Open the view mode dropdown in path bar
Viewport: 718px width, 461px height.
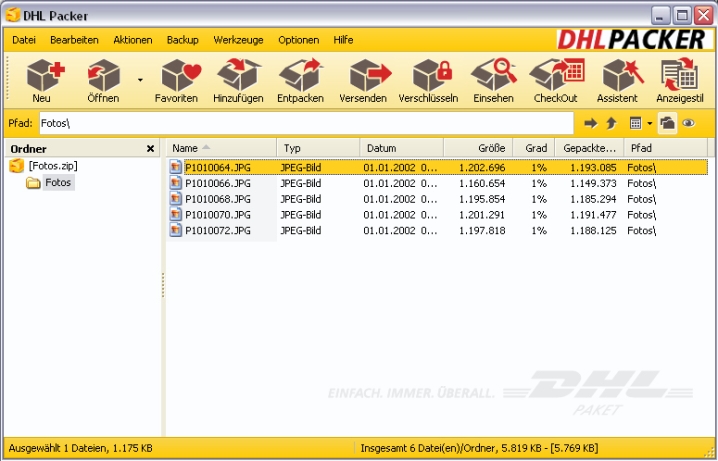click(x=649, y=123)
